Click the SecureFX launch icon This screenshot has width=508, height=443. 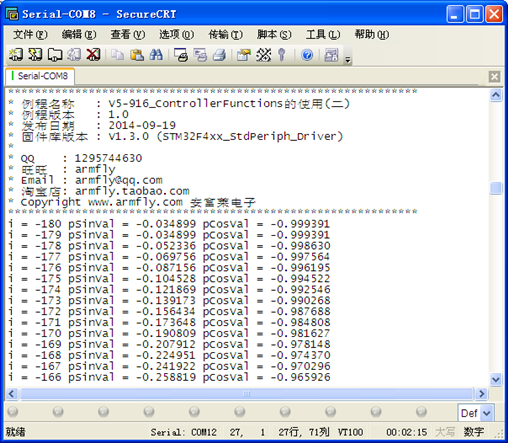(331, 55)
